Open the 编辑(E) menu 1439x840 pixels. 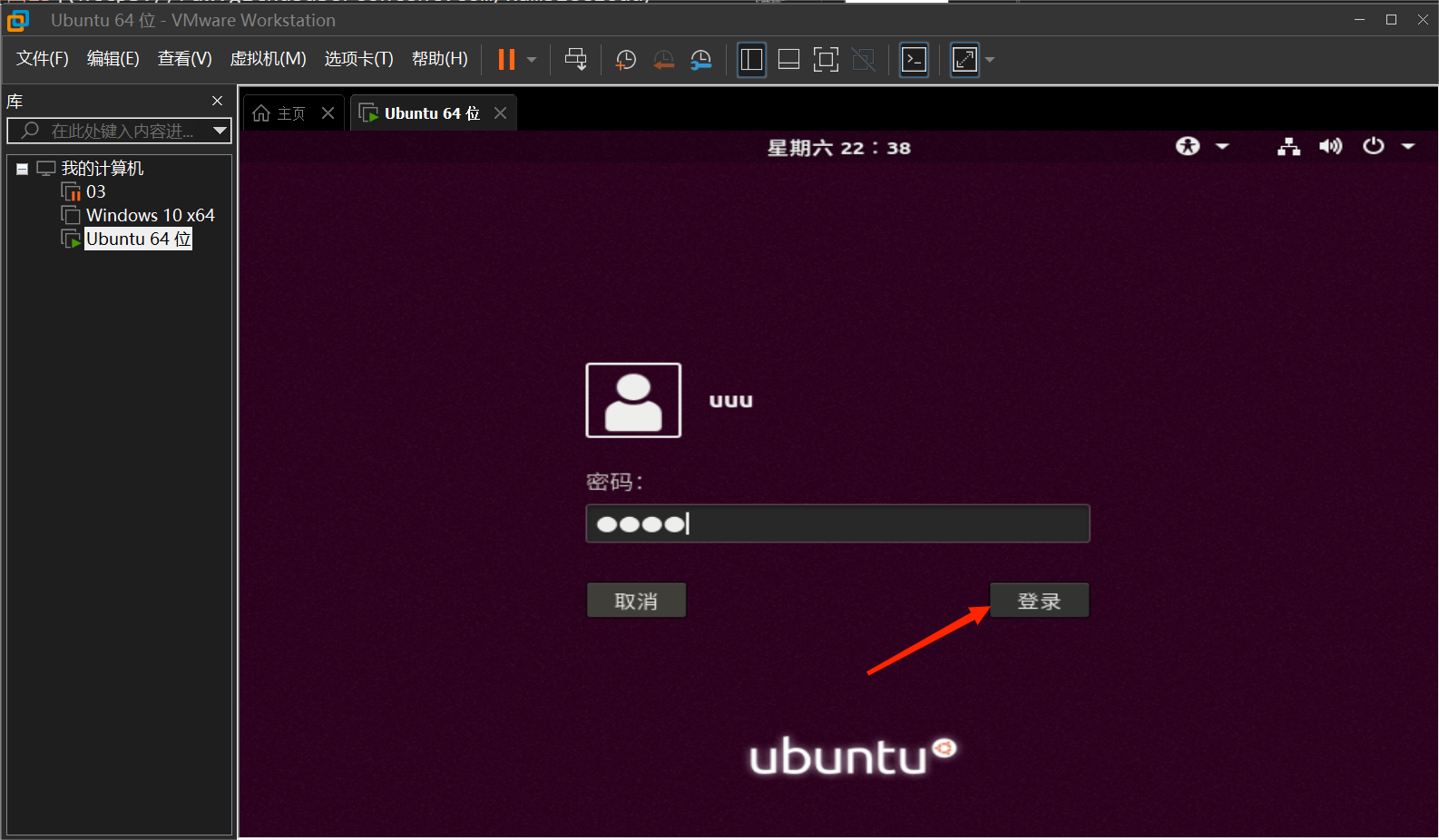[x=113, y=59]
